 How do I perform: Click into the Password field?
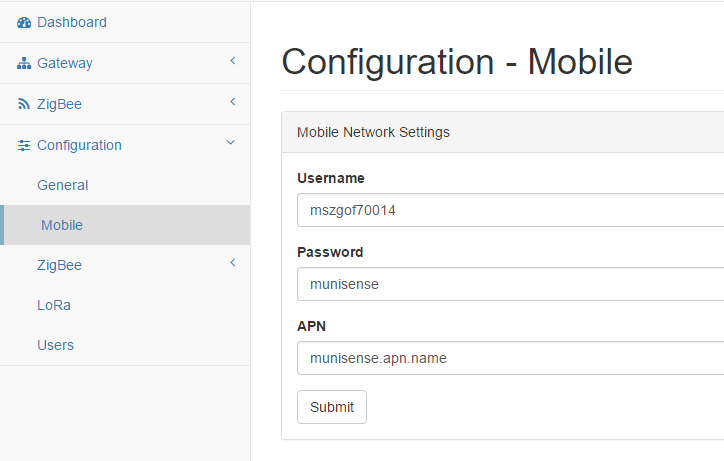[x=510, y=284]
